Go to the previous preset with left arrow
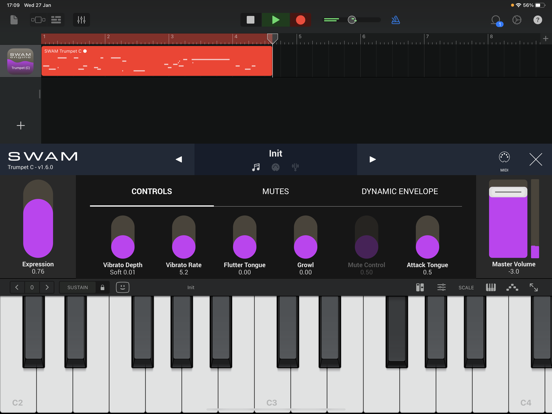 coord(179,159)
